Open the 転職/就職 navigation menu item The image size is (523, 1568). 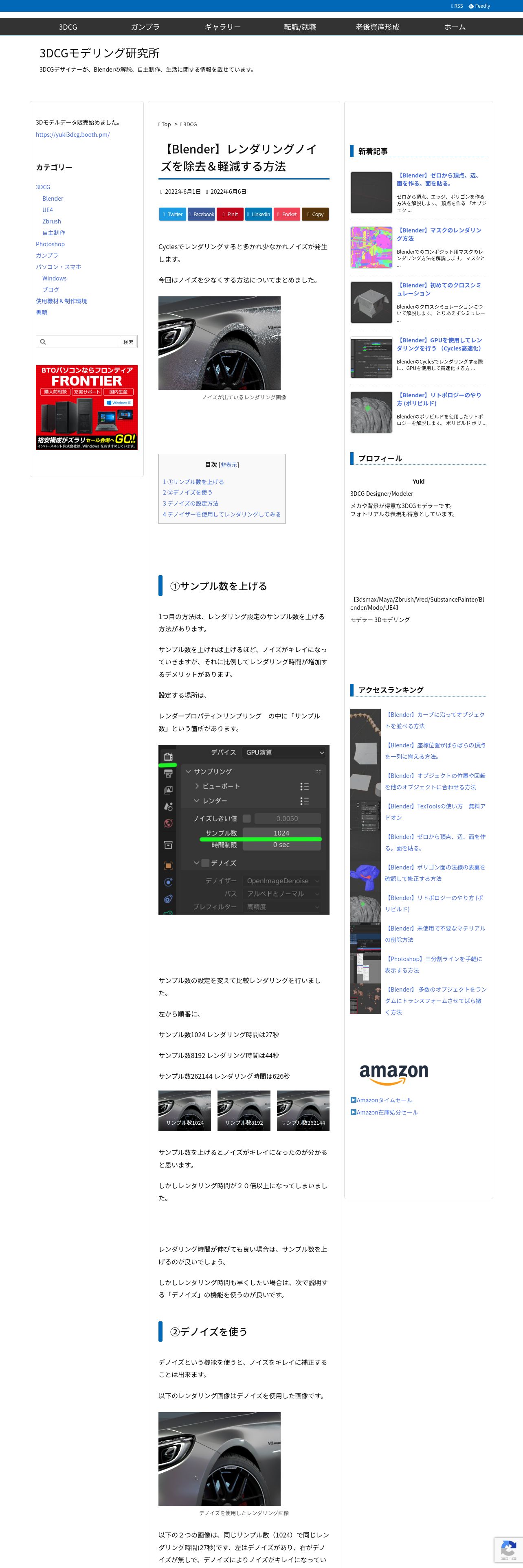[300, 27]
